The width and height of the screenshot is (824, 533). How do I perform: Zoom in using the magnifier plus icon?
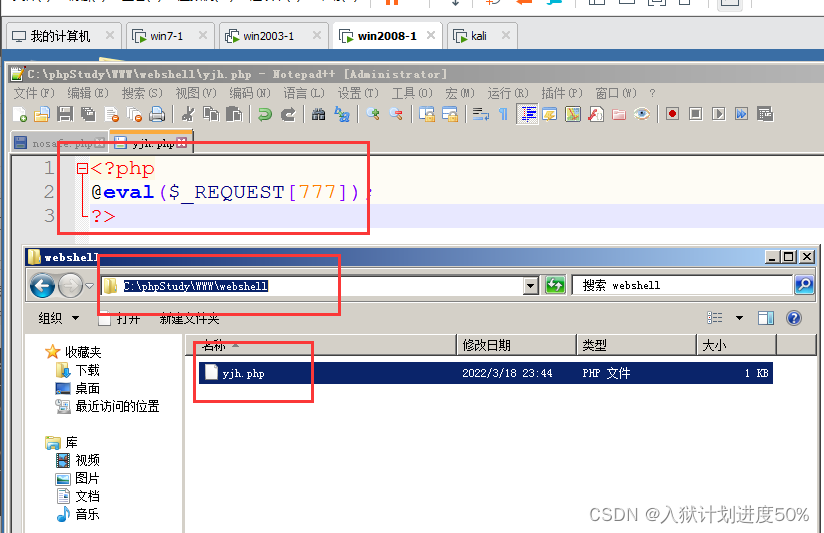coord(373,114)
